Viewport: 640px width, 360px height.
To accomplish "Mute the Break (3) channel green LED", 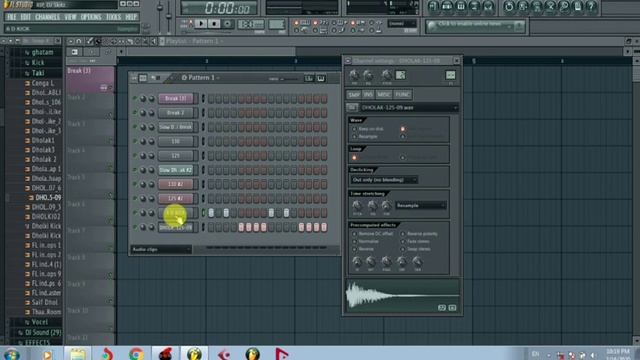I will (x=134, y=98).
